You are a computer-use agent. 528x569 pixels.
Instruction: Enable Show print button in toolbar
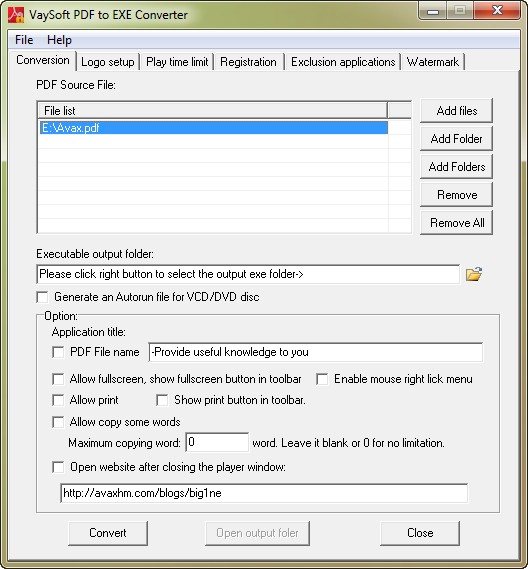[162, 400]
